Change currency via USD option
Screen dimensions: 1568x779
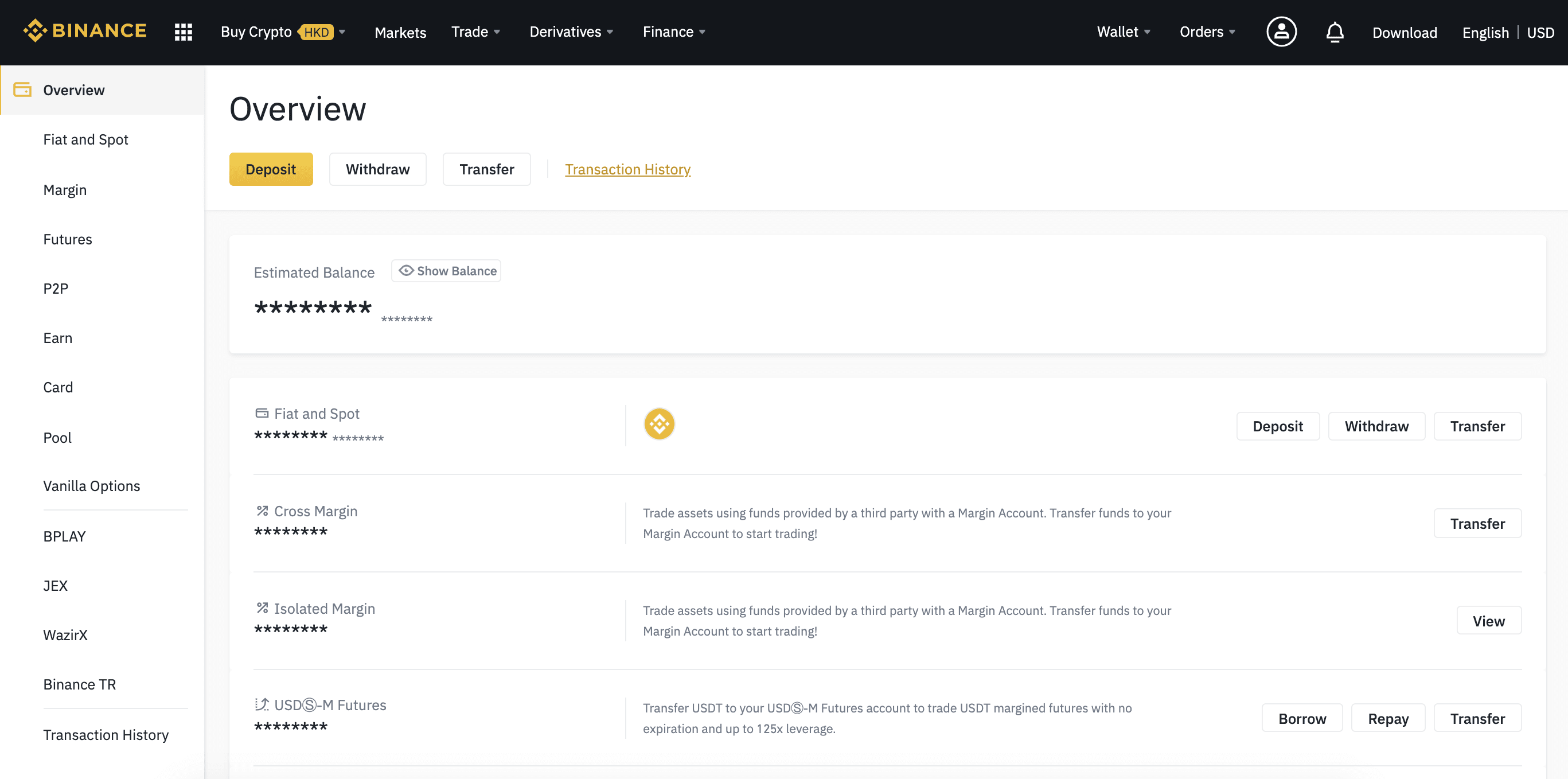tap(1540, 32)
